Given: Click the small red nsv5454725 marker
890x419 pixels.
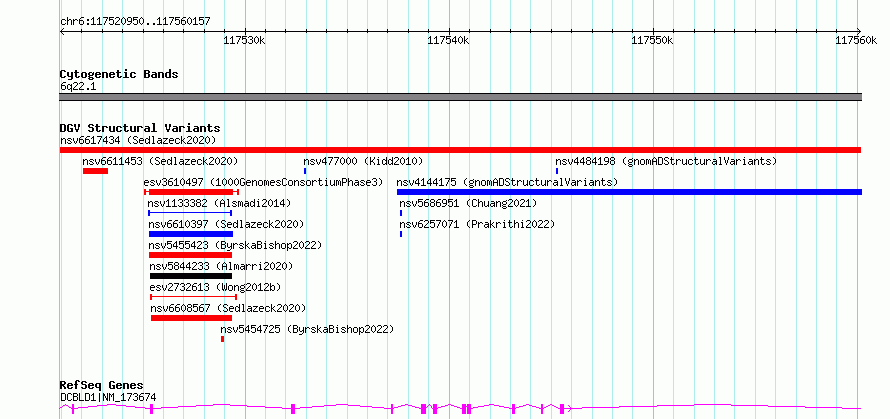Looking at the screenshot, I should click(222, 339).
